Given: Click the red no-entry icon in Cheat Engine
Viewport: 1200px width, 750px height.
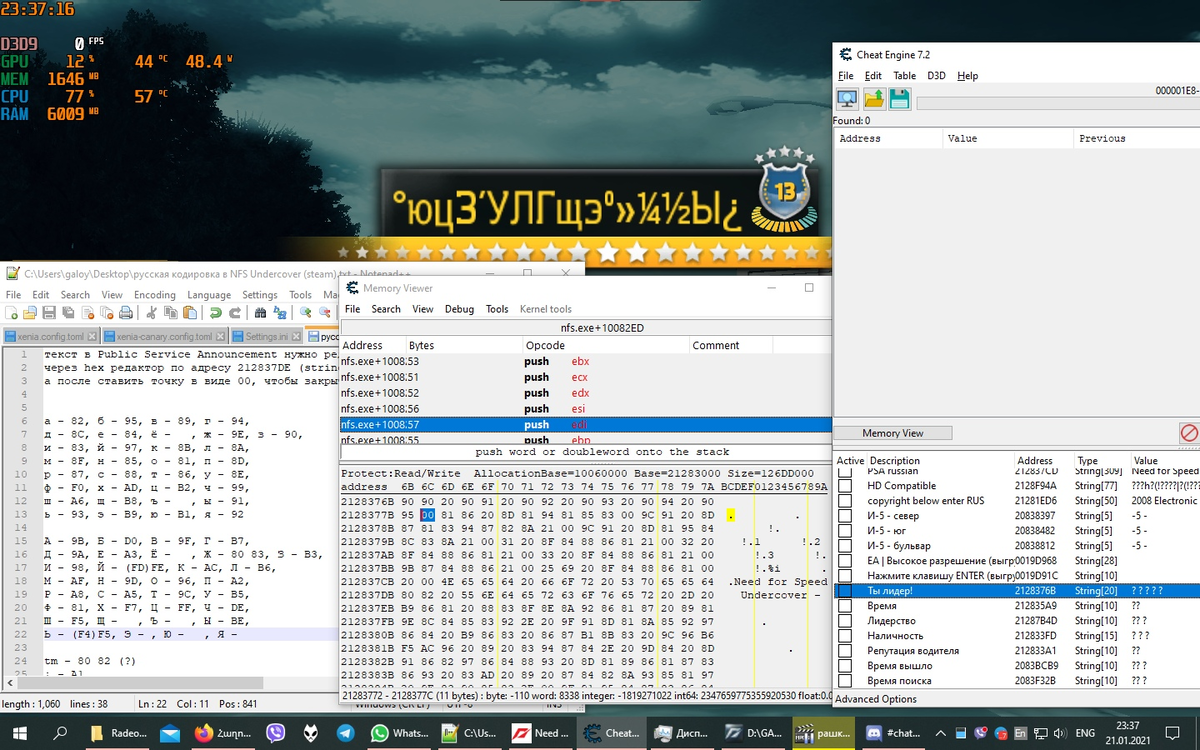Looking at the screenshot, I should coord(1189,433).
